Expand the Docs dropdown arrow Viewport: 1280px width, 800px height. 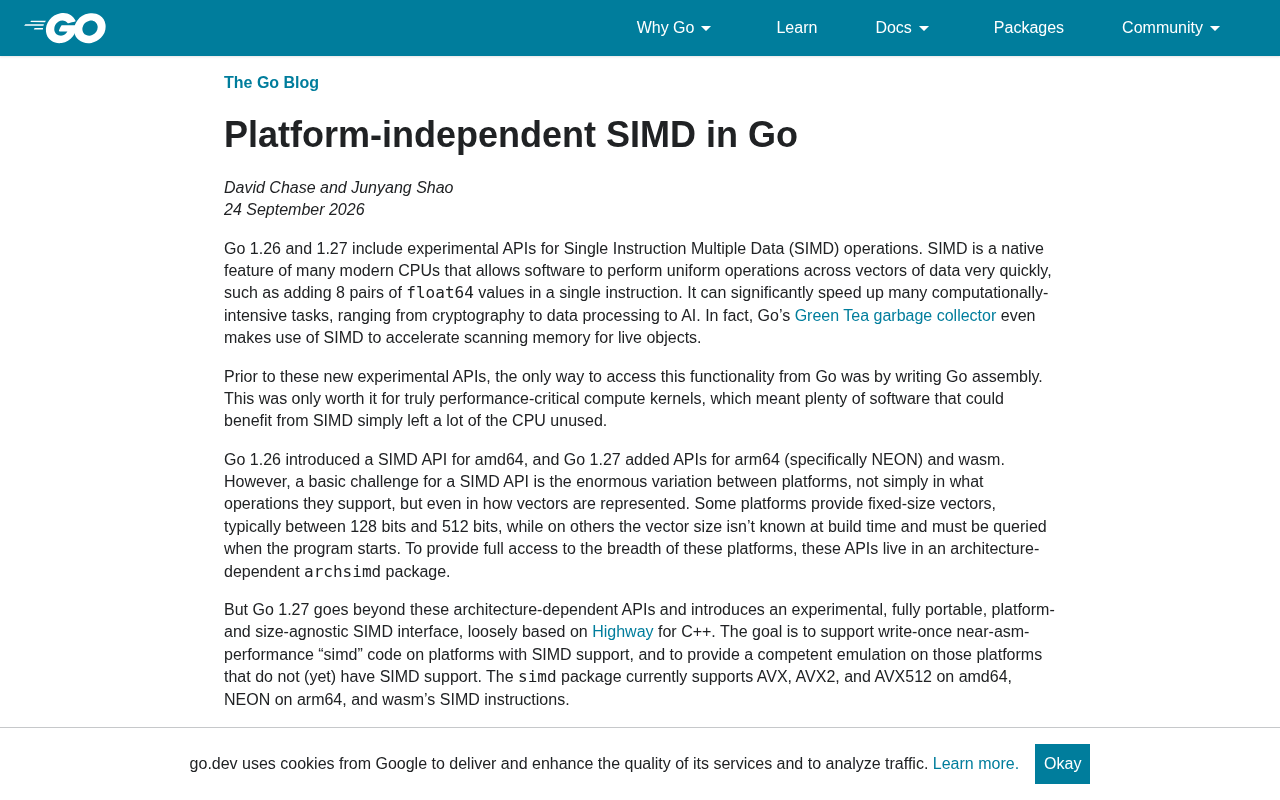(924, 28)
